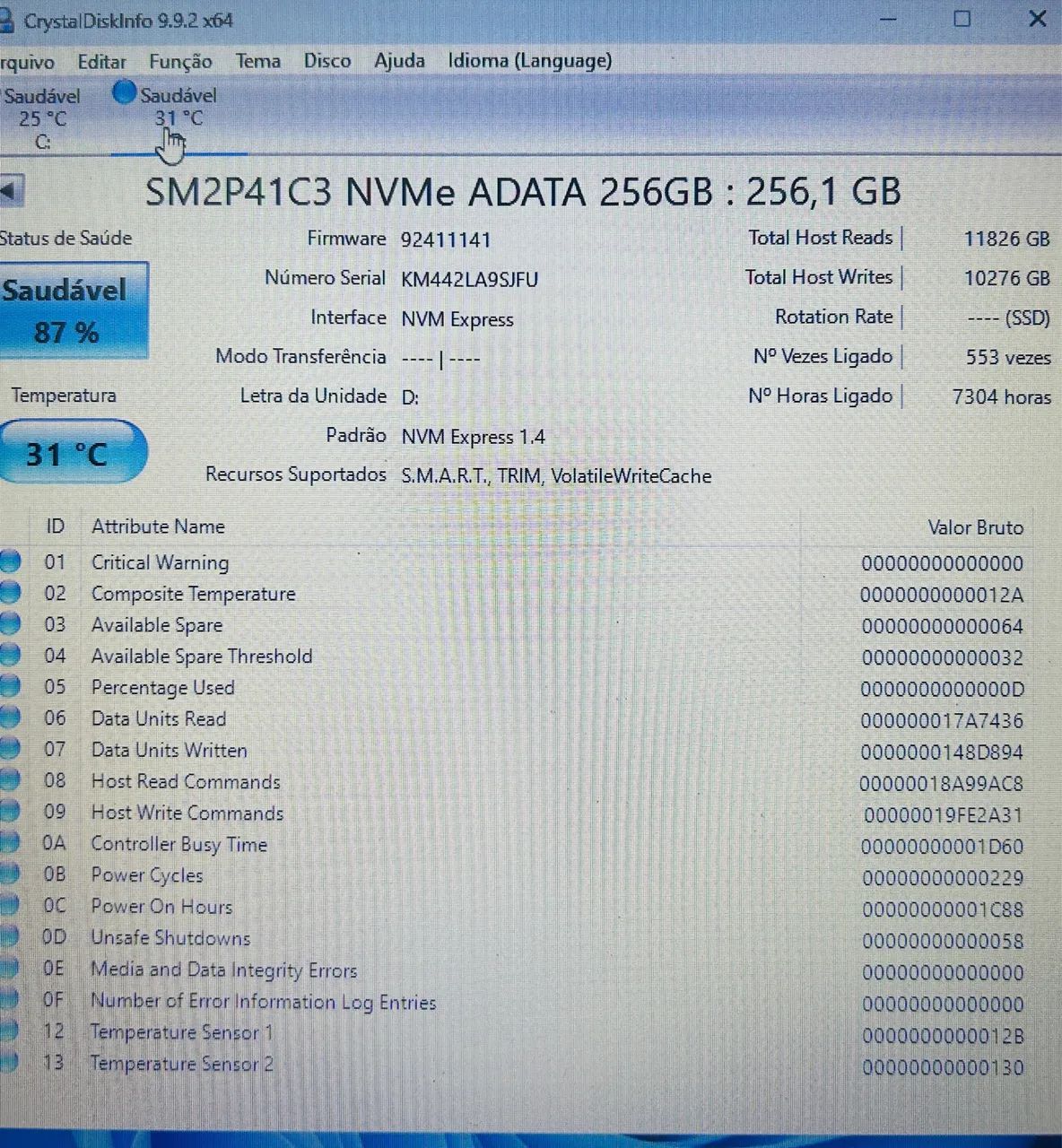
Task: Click raw value 00000000001C88
Action: tap(943, 909)
